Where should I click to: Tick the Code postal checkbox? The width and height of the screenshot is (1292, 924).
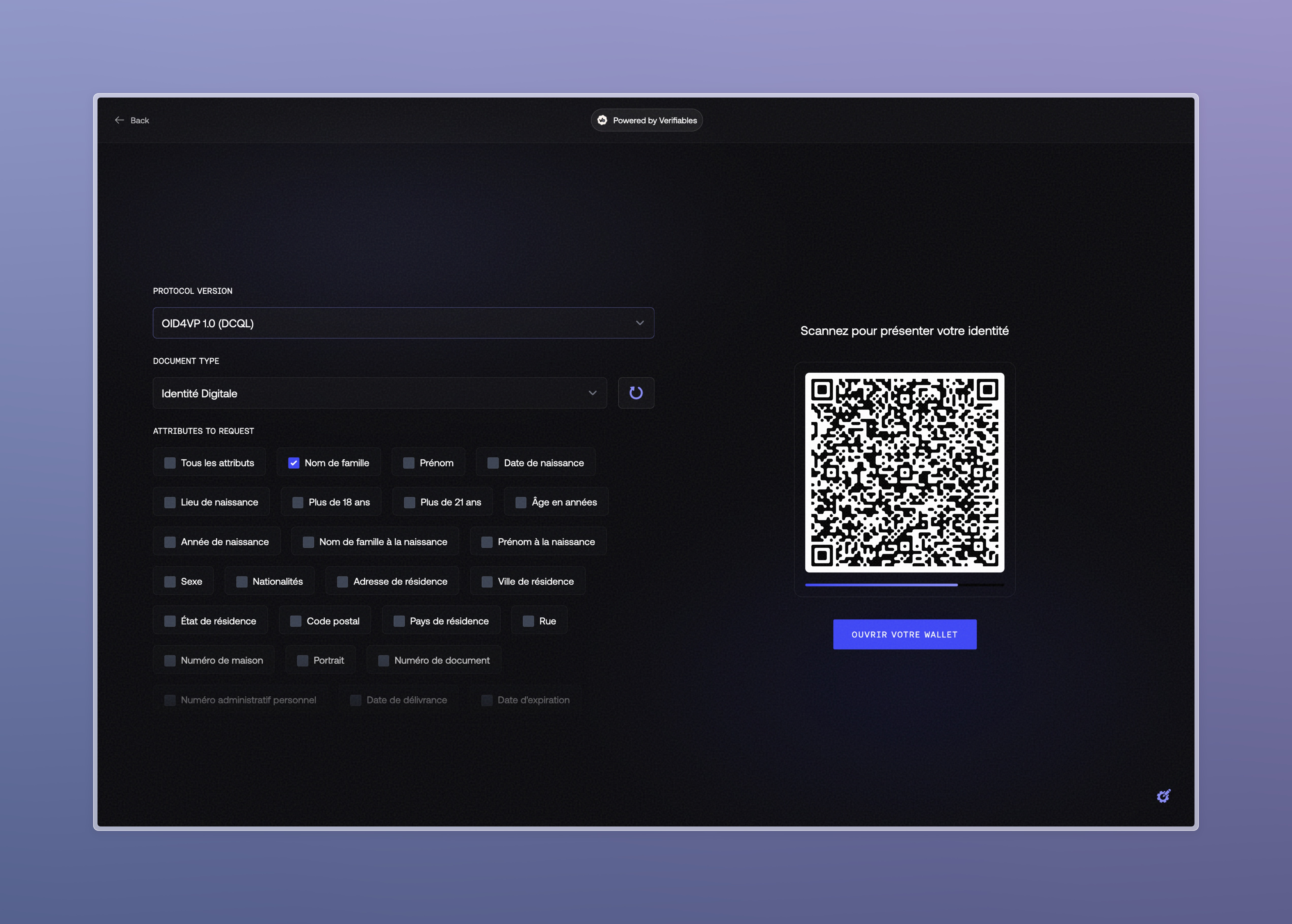pos(296,621)
